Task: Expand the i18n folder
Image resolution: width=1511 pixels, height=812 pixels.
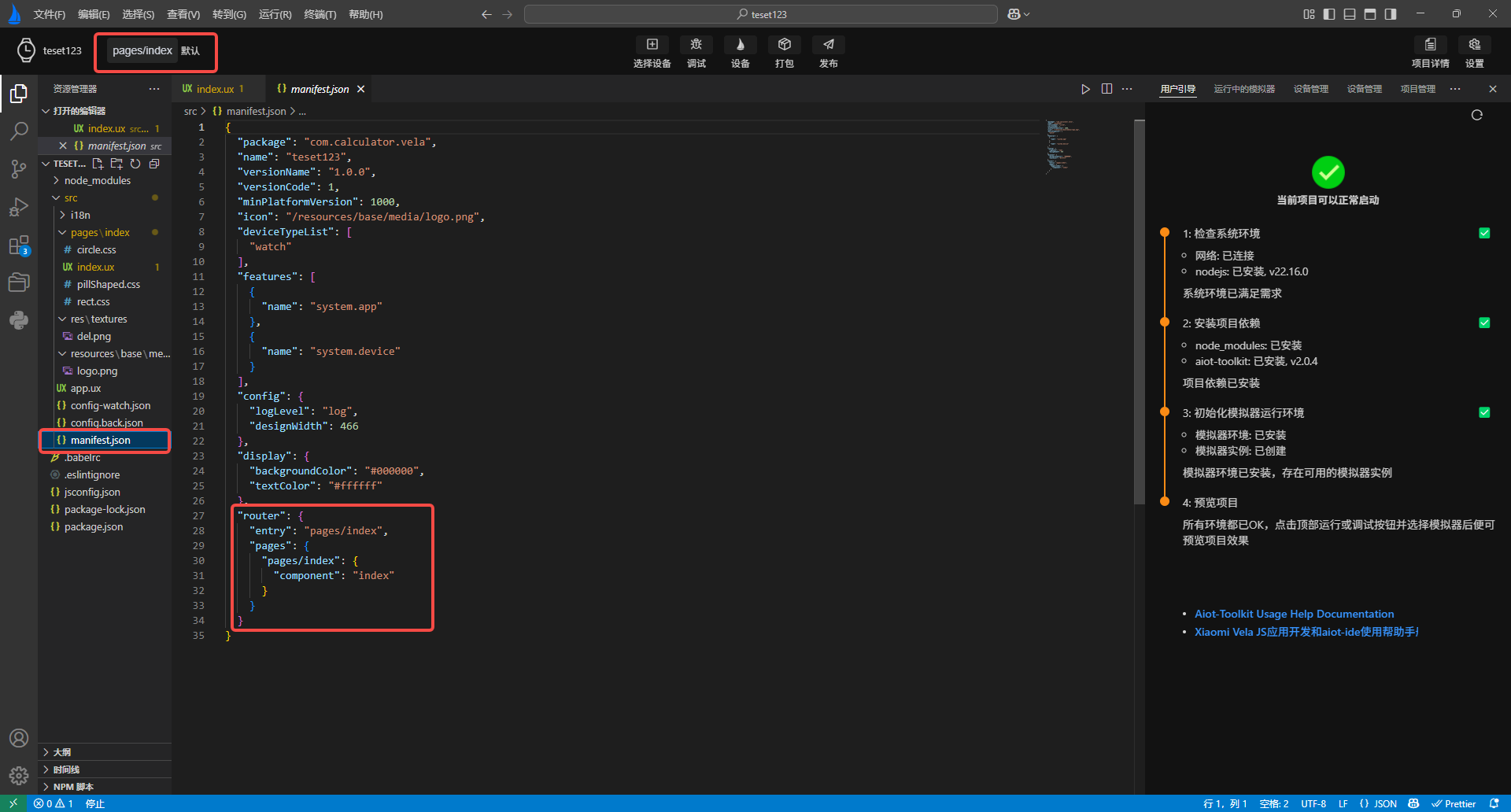Action: point(79,216)
